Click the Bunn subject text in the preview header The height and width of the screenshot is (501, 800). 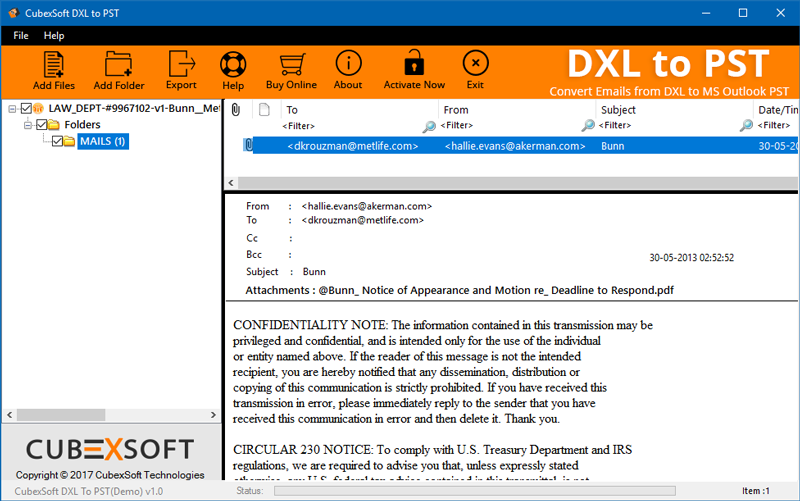click(314, 272)
